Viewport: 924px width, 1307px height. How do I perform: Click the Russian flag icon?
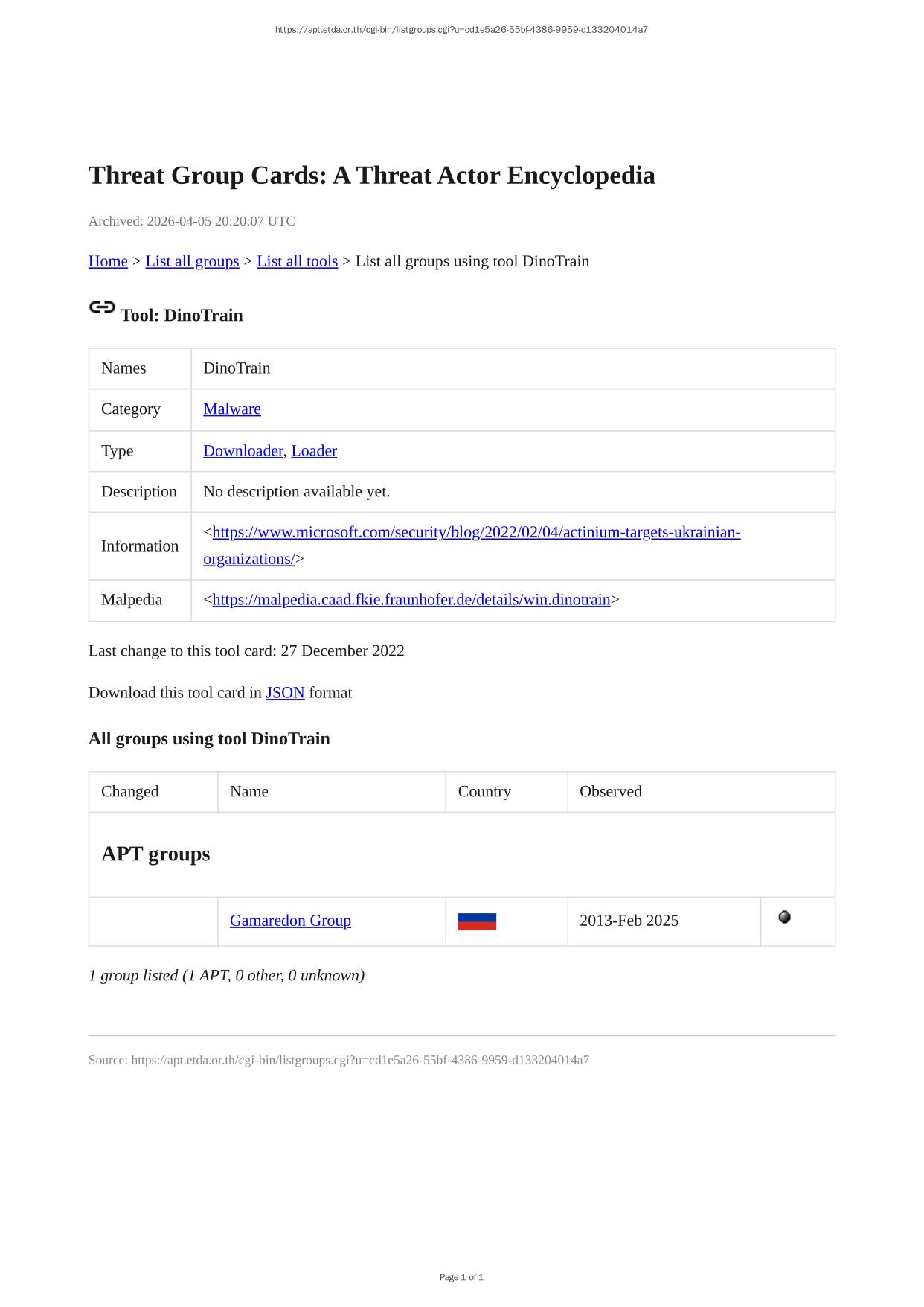[477, 921]
